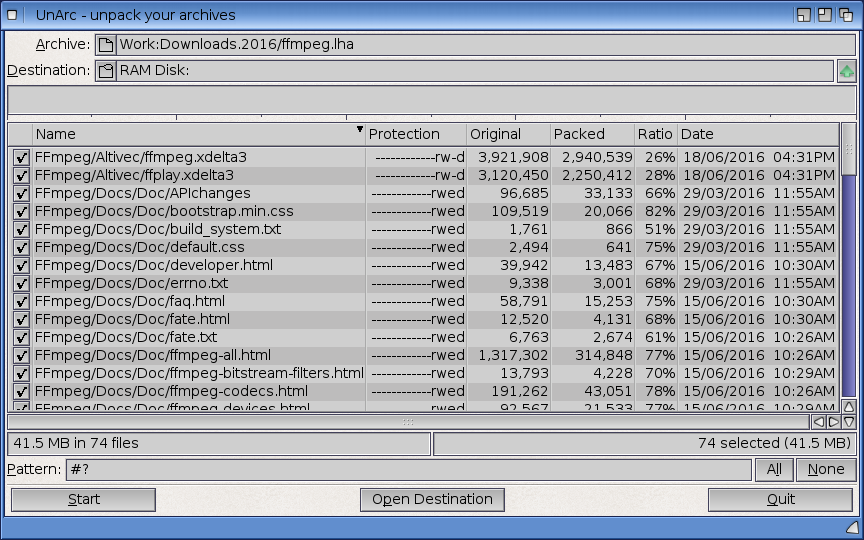Viewport: 864px width, 540px height.
Task: Click the date cell for errno.txt
Action: [x=759, y=283]
